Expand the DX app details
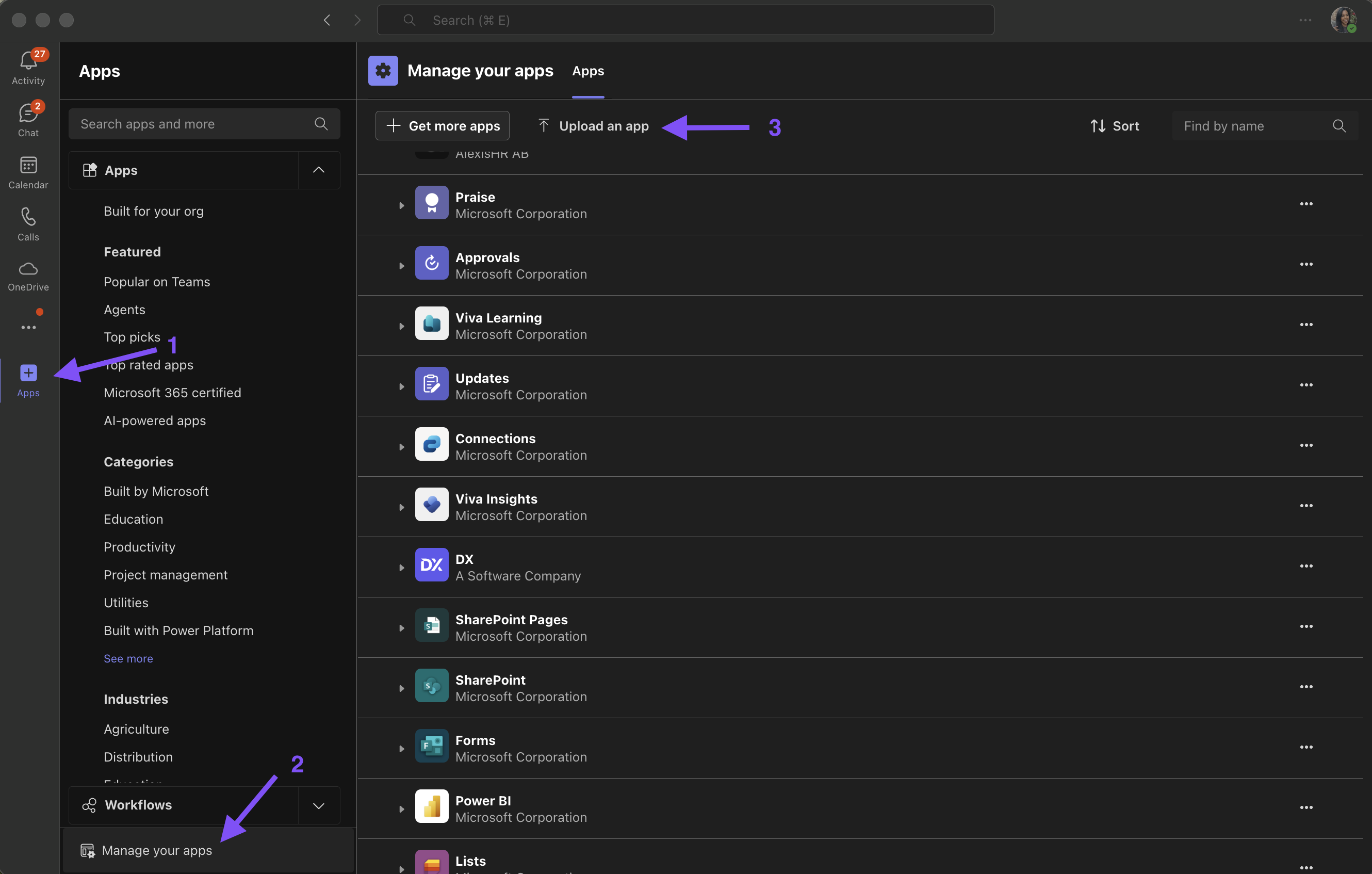 [x=401, y=568]
